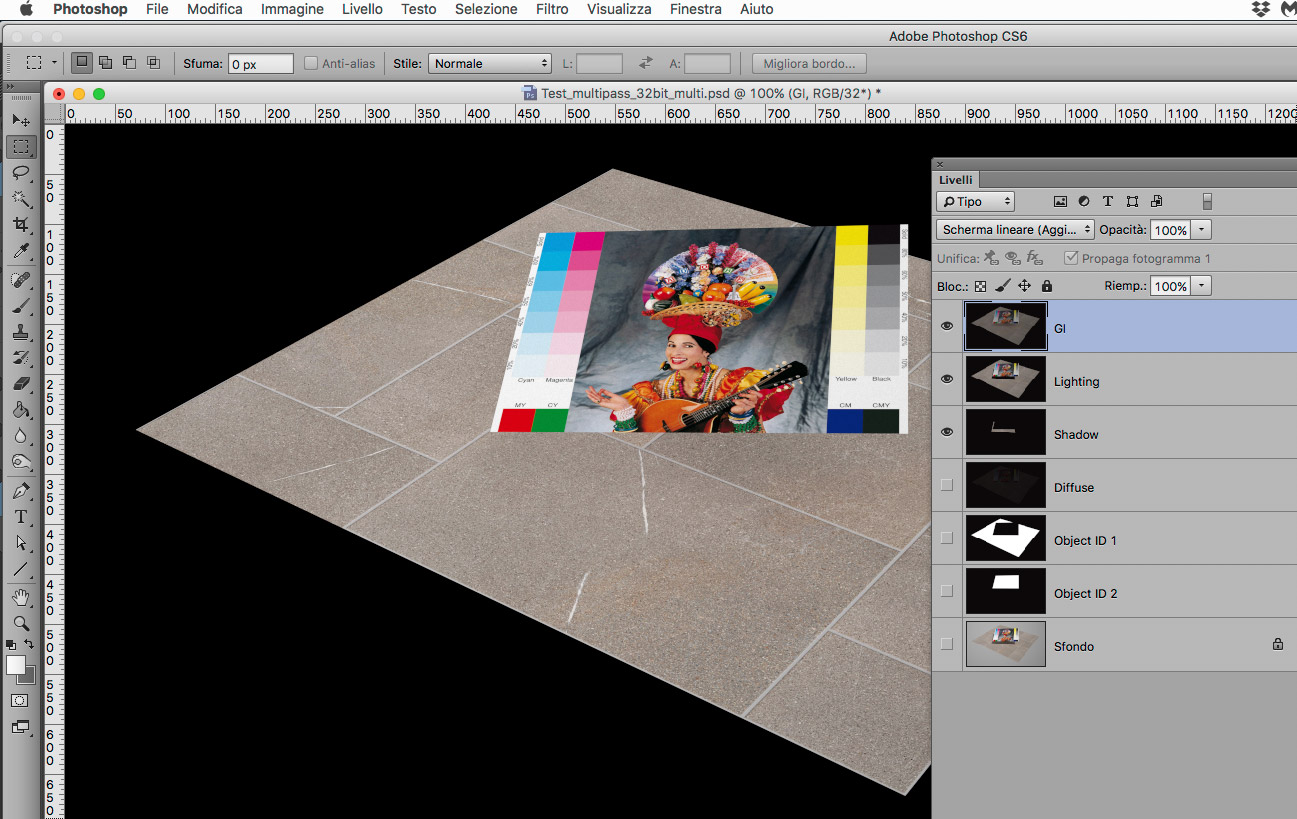The height and width of the screenshot is (819, 1297).
Task: Choose New selection mode in options bar
Action: click(82, 63)
